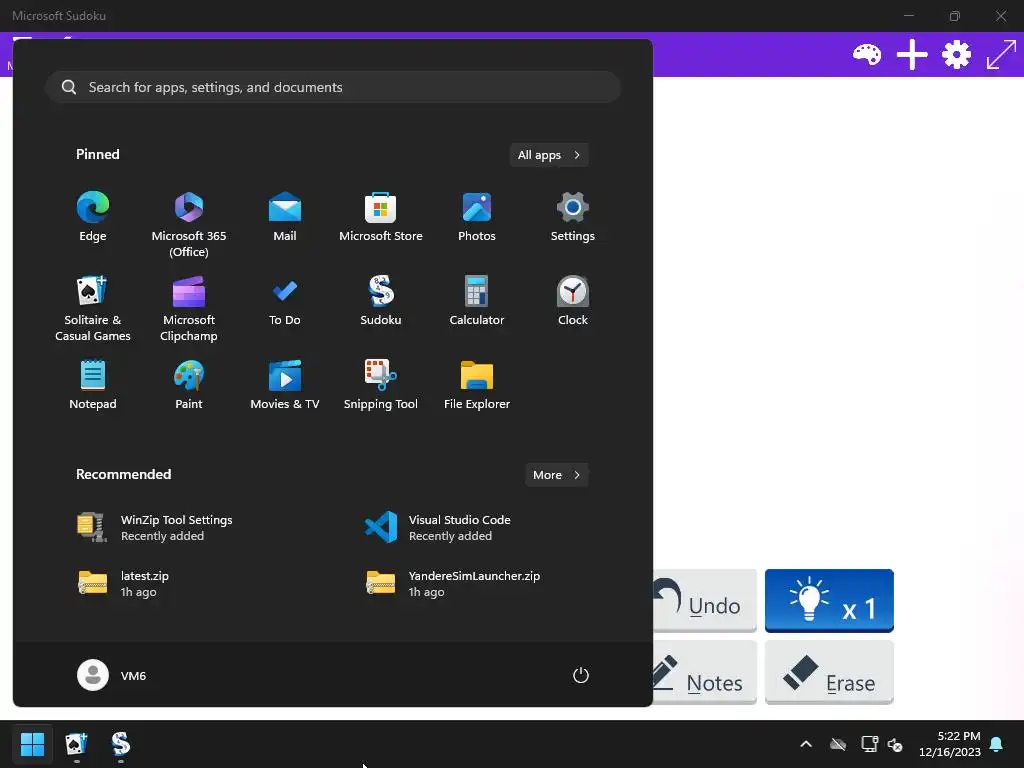Click the Undo button in Sudoku
The image size is (1024, 768).
(705, 601)
